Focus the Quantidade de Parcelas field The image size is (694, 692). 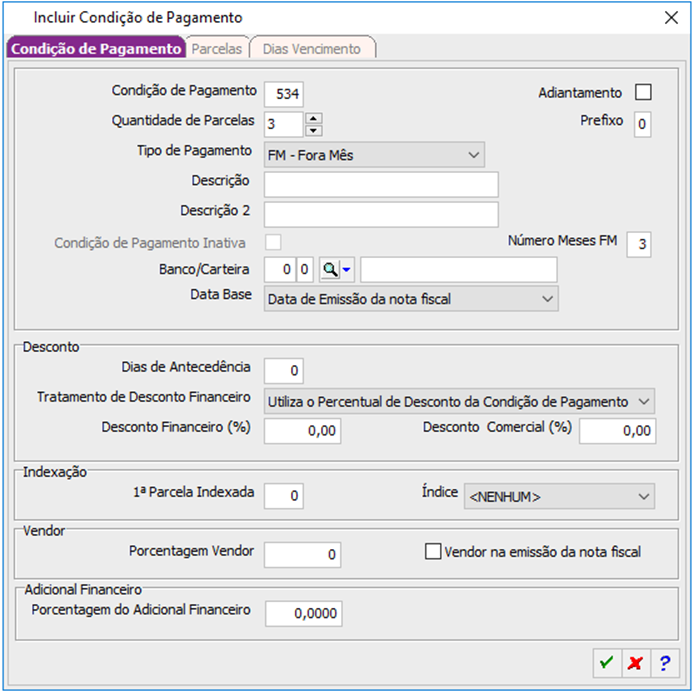tap(284, 124)
